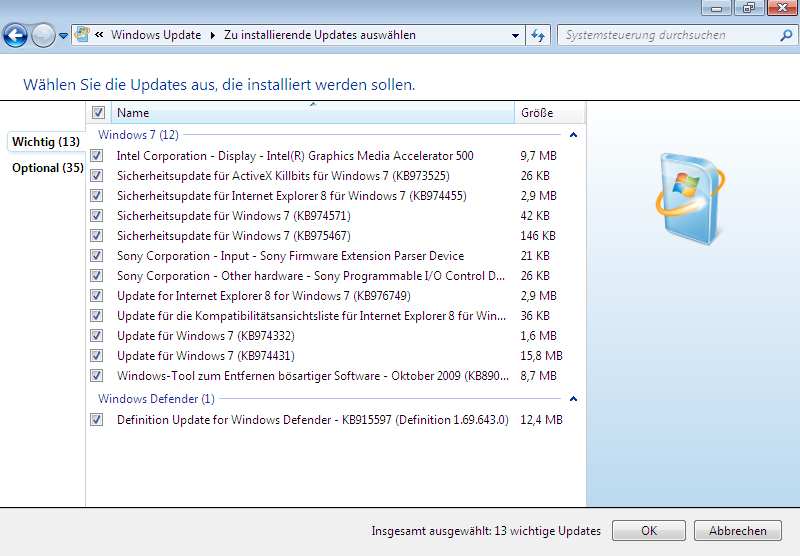800x556 pixels.
Task: Uncheck Sony Programmable I/O Control checkbox
Action: [x=96, y=275]
